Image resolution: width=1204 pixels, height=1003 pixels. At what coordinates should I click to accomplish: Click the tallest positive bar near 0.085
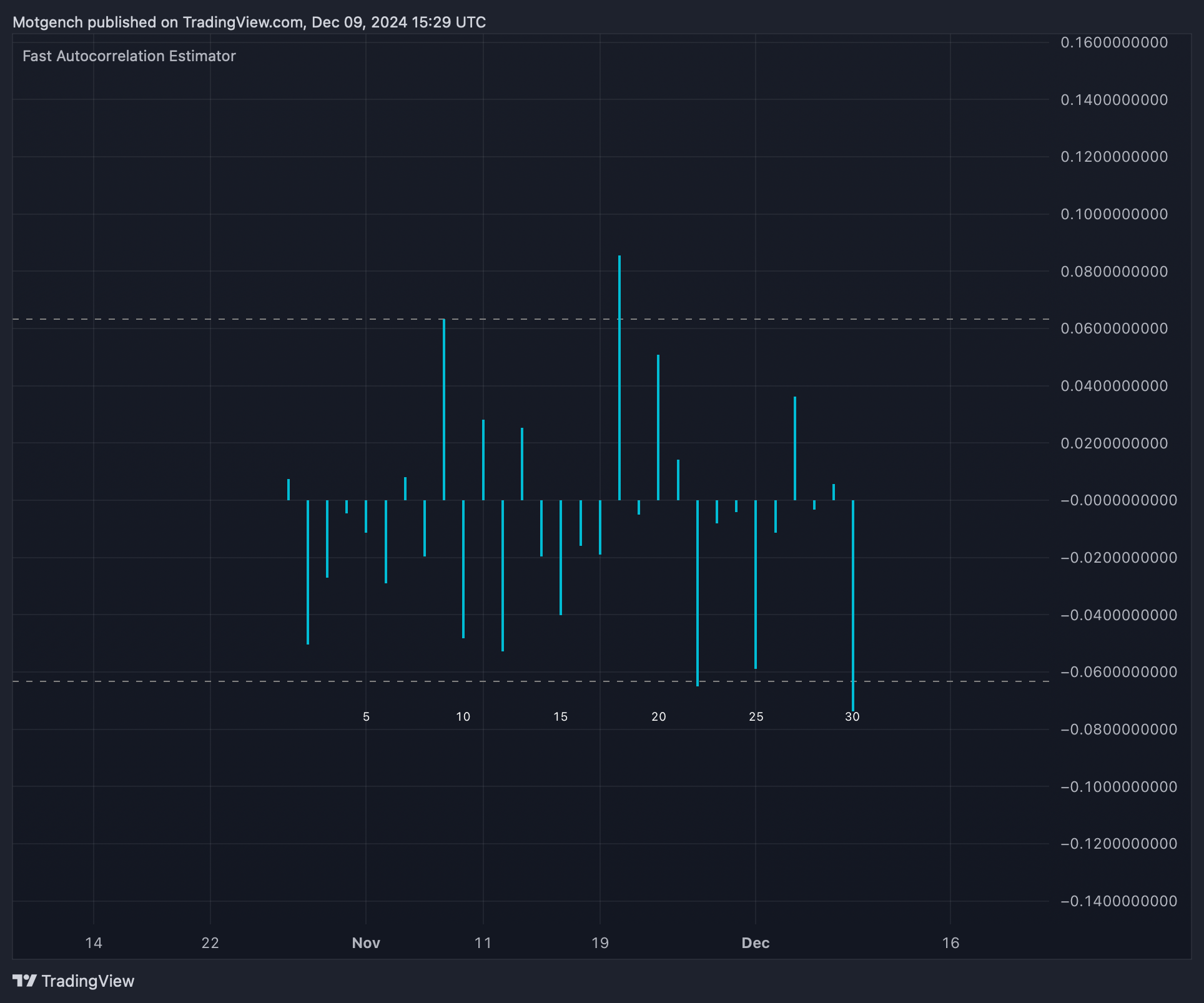tap(619, 378)
